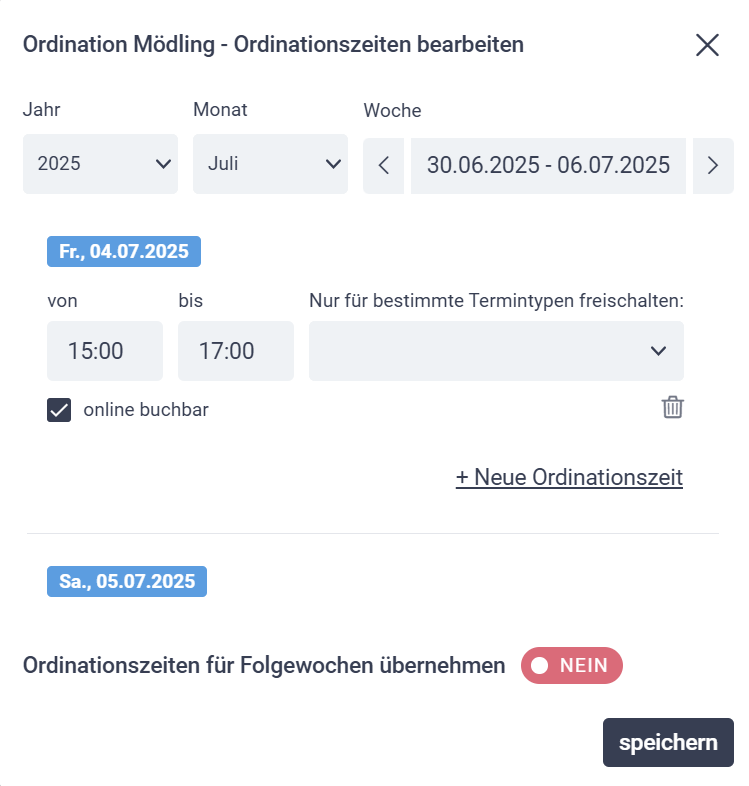Click the week range 30.06.2025 - 06.07.2025
The width and height of the screenshot is (749, 786).
click(x=548, y=165)
